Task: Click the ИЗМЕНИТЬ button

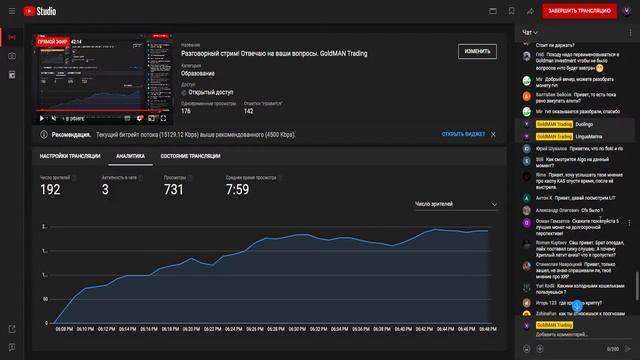Action: point(477,51)
